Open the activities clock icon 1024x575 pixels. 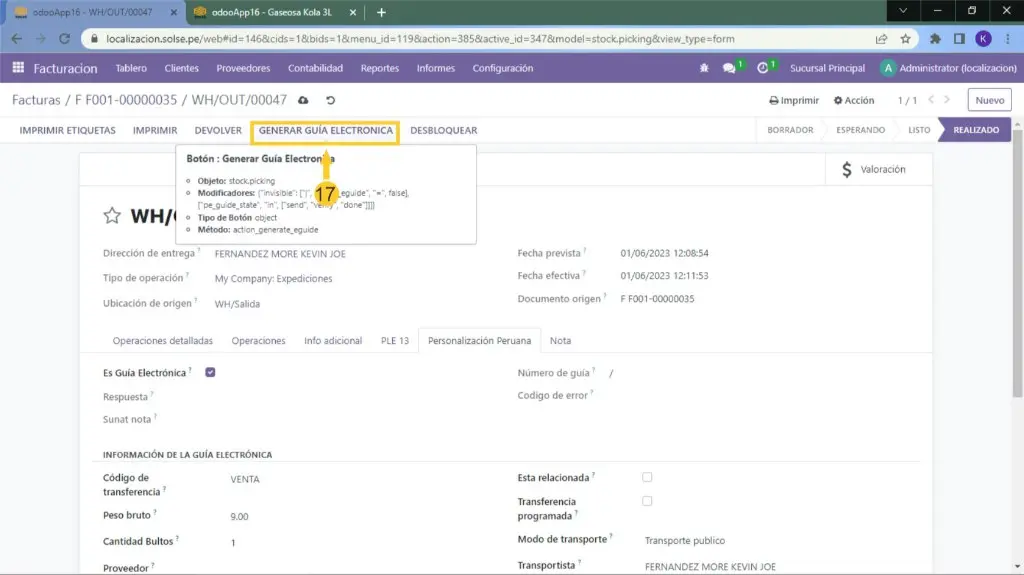[x=763, y=68]
